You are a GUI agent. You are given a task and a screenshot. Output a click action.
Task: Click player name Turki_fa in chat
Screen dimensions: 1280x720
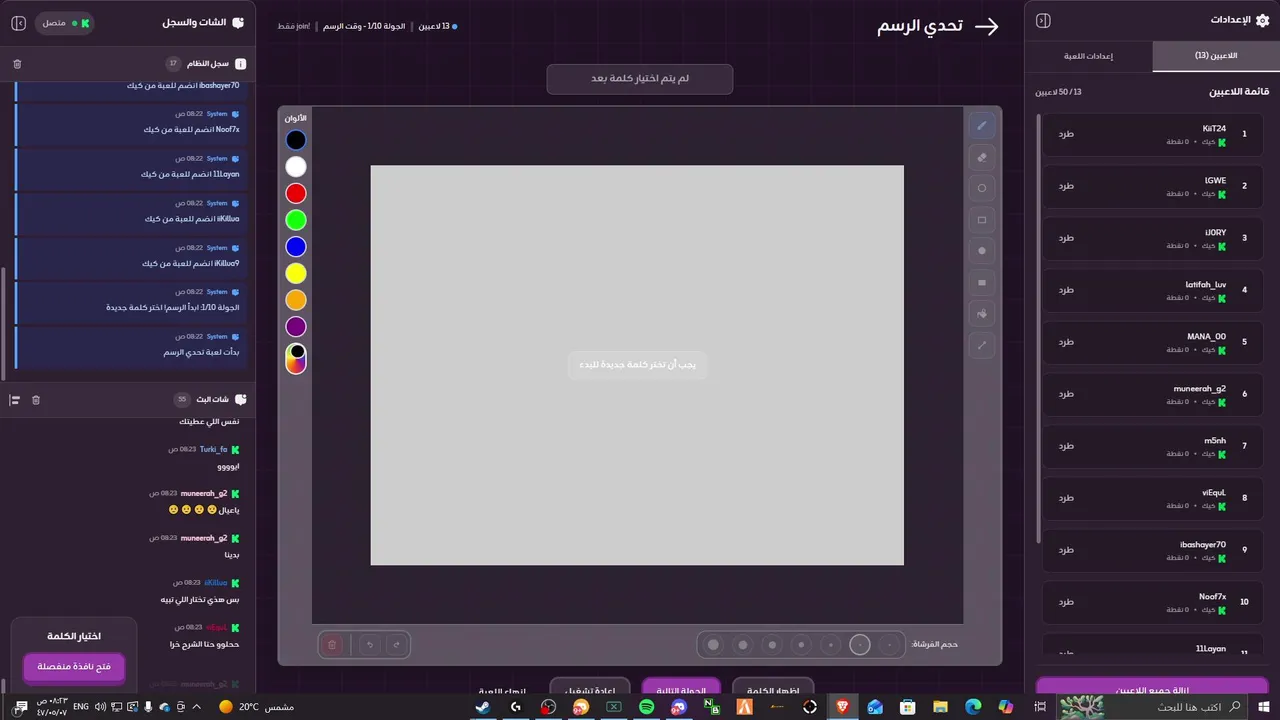(213, 450)
